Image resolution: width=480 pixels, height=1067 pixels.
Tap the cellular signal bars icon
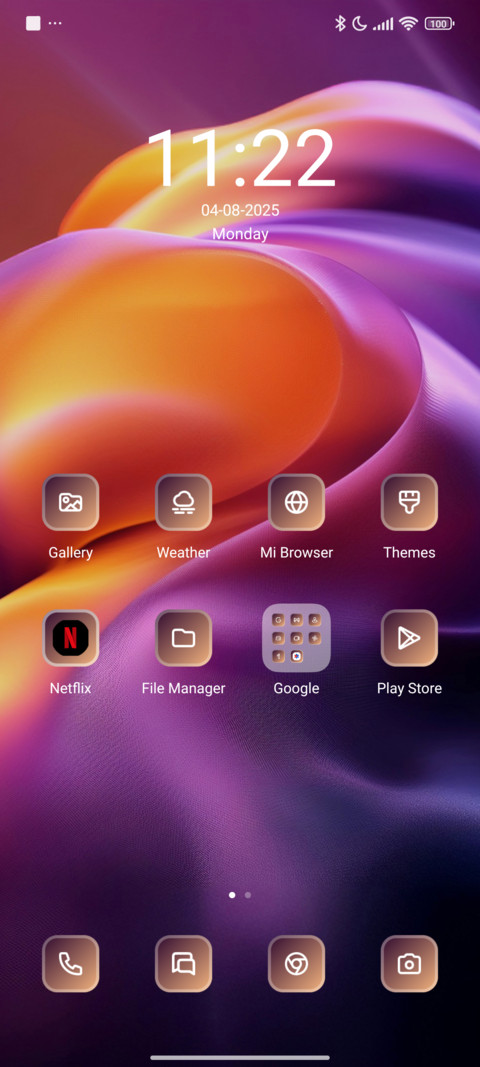click(383, 24)
